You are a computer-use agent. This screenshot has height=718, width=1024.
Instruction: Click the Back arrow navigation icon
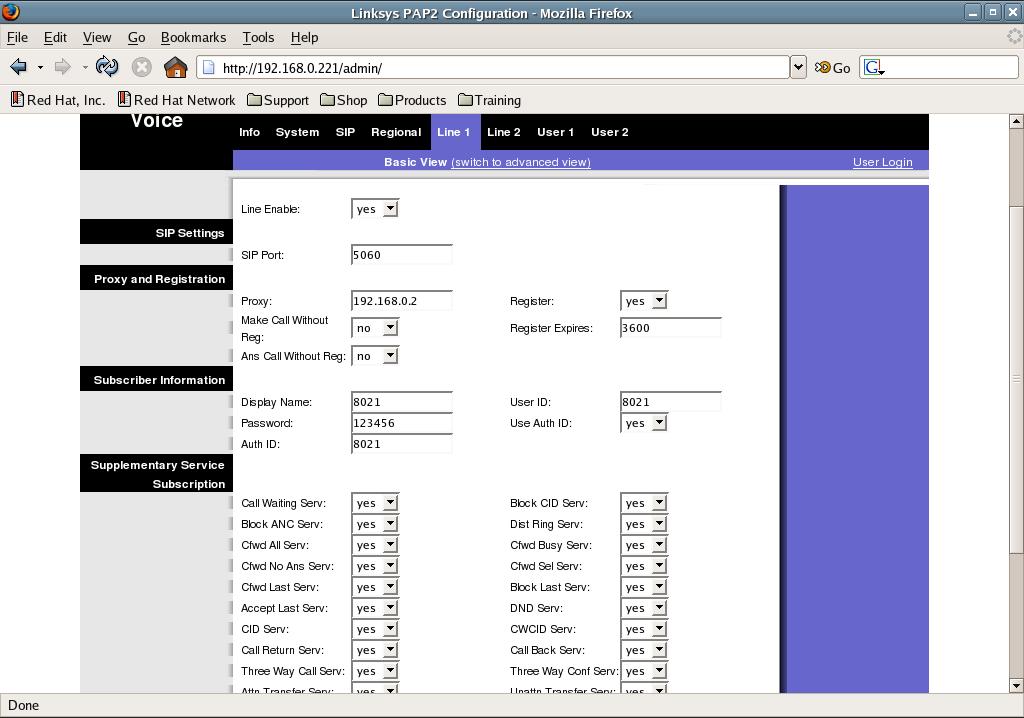click(18, 67)
